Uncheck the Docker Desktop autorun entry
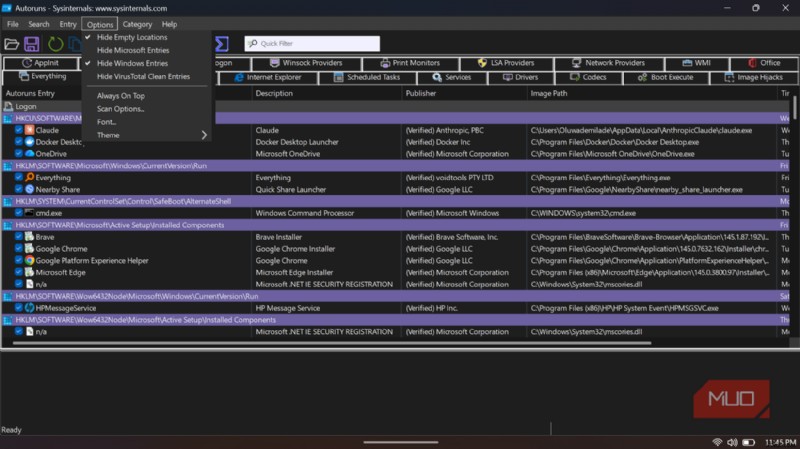 [19, 142]
